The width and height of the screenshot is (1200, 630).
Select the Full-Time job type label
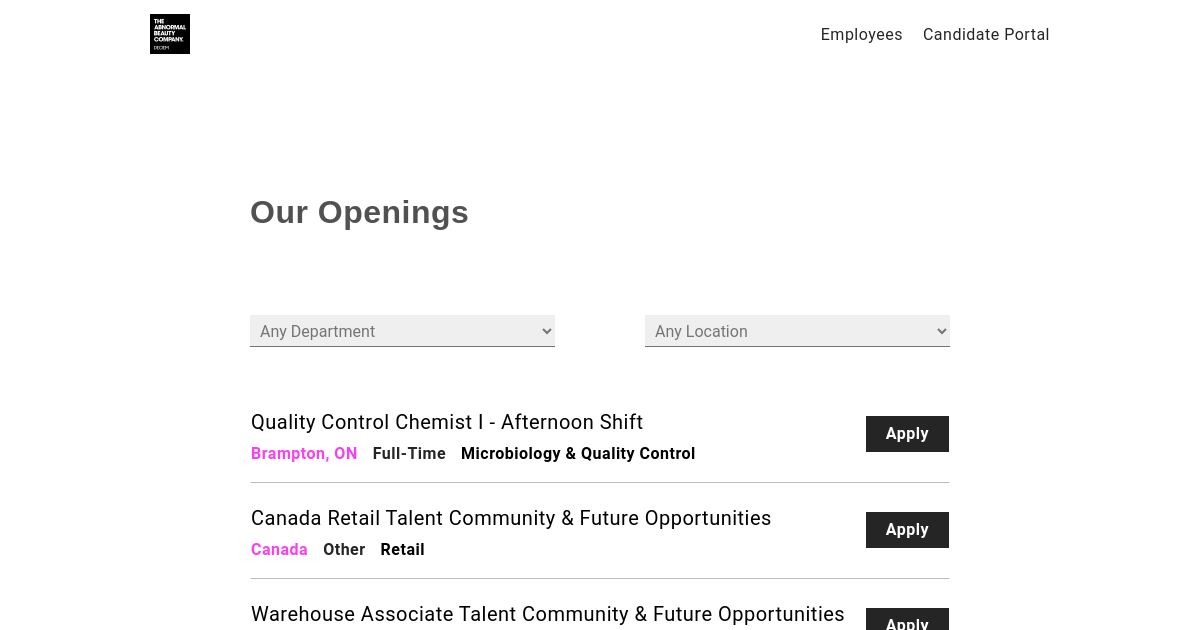(x=409, y=454)
